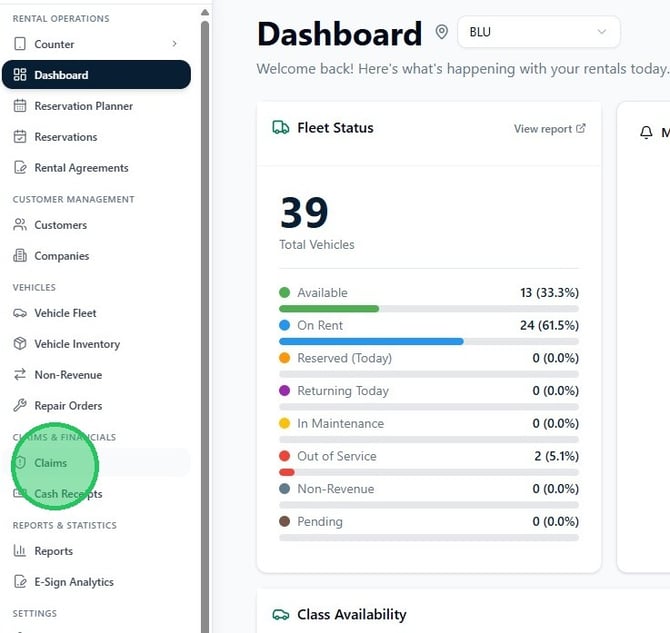The height and width of the screenshot is (633, 670).
Task: Click the In Maintenance label
Action: [341, 423]
